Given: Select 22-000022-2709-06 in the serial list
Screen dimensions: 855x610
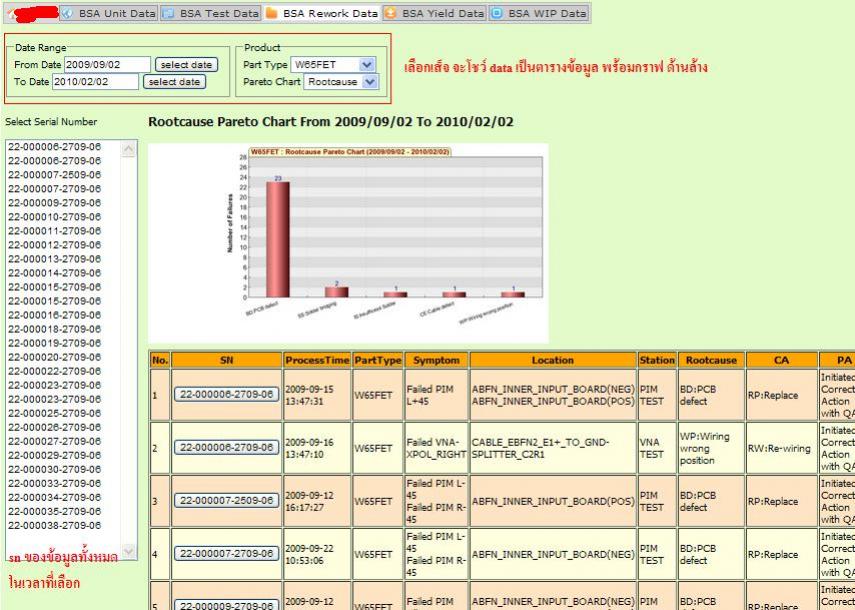Looking at the screenshot, I should coord(55,371).
